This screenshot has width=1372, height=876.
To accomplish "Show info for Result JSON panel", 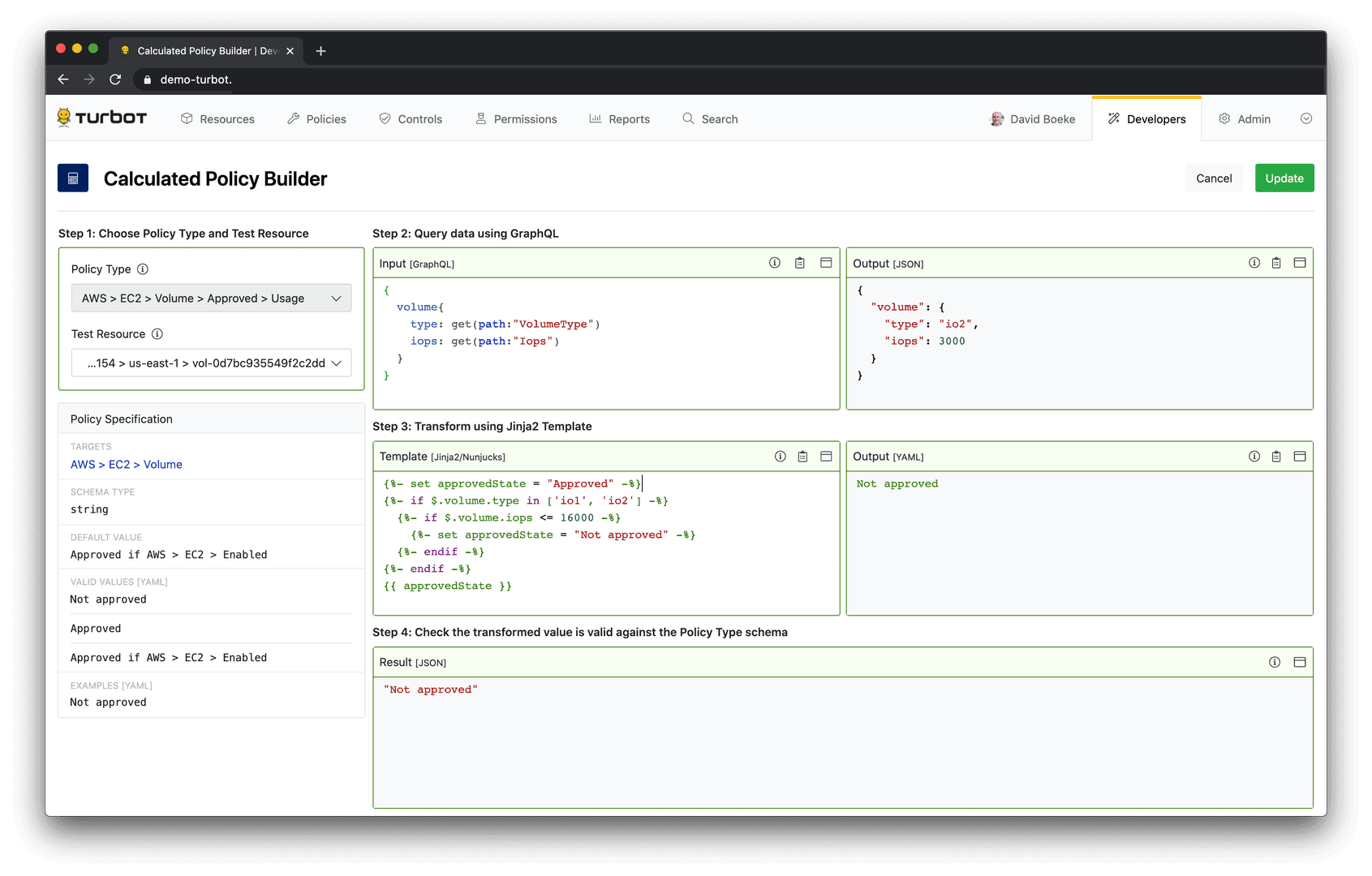I will (1275, 663).
